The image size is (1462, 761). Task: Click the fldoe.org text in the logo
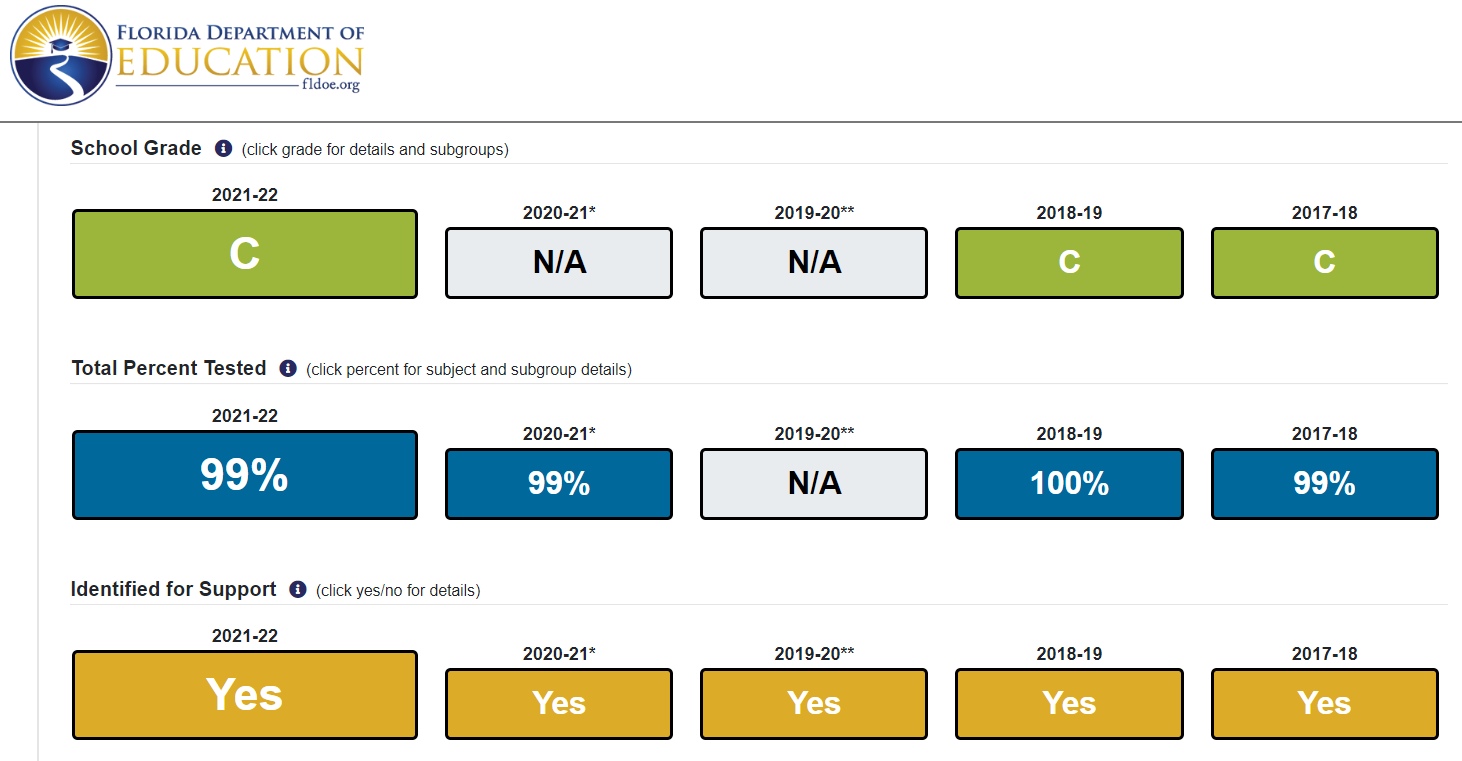click(x=330, y=86)
